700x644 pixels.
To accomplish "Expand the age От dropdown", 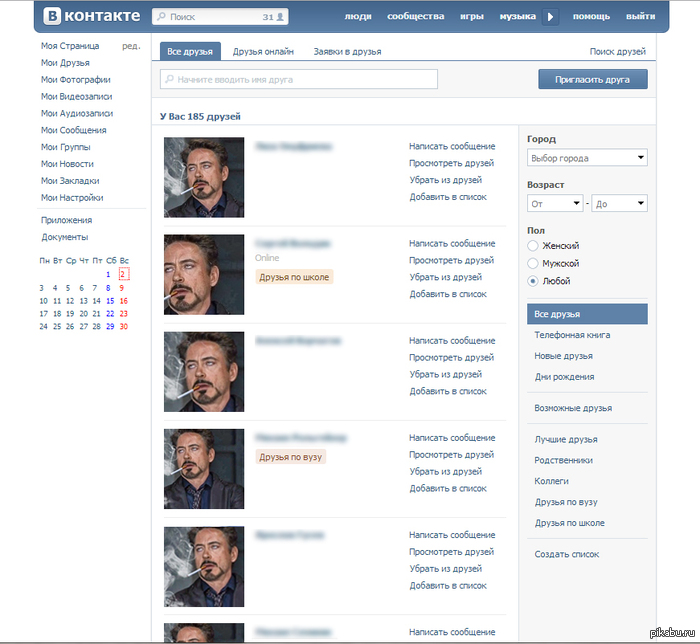I will (x=555, y=204).
